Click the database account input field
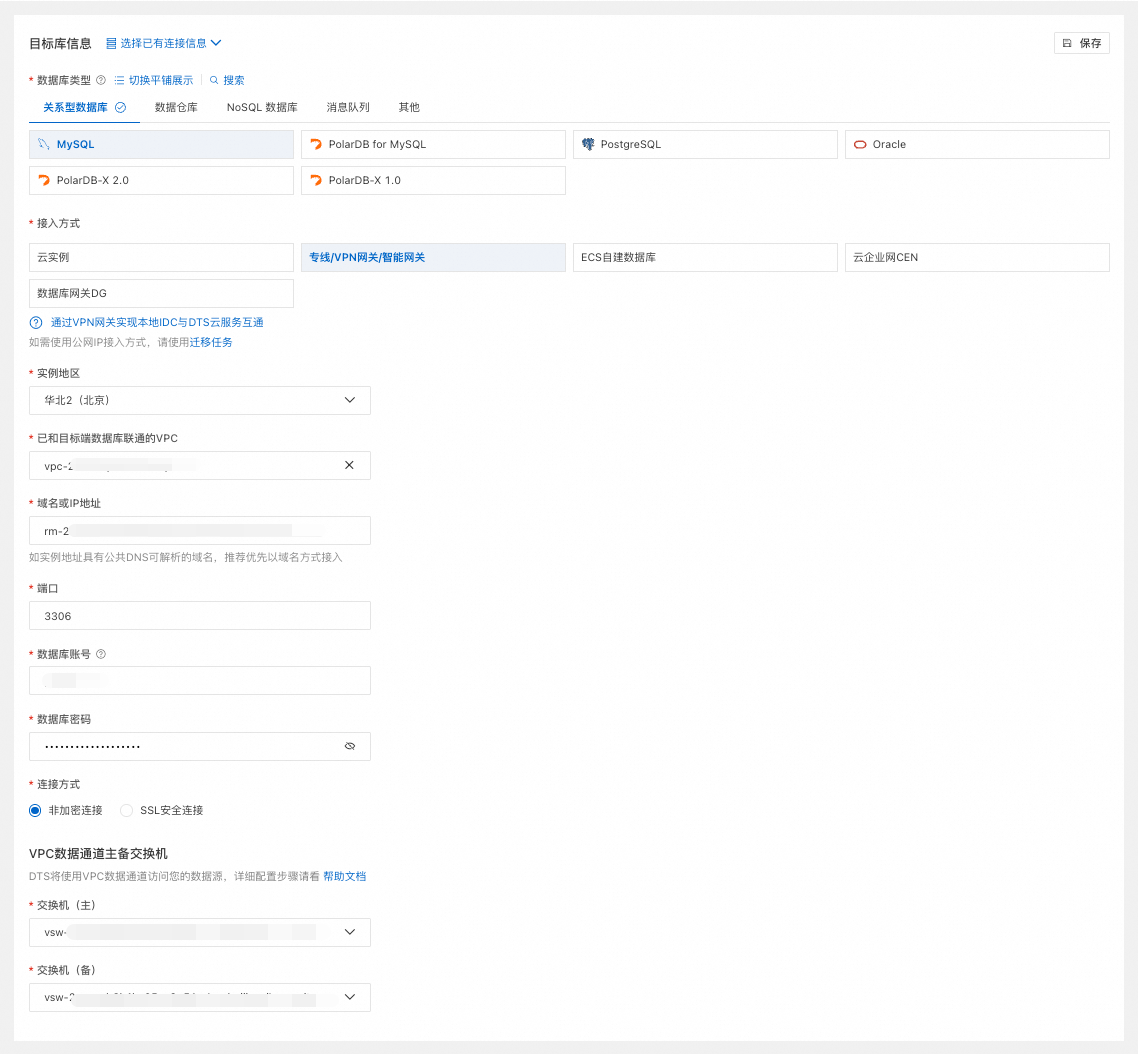The height and width of the screenshot is (1054, 1138). pos(200,681)
